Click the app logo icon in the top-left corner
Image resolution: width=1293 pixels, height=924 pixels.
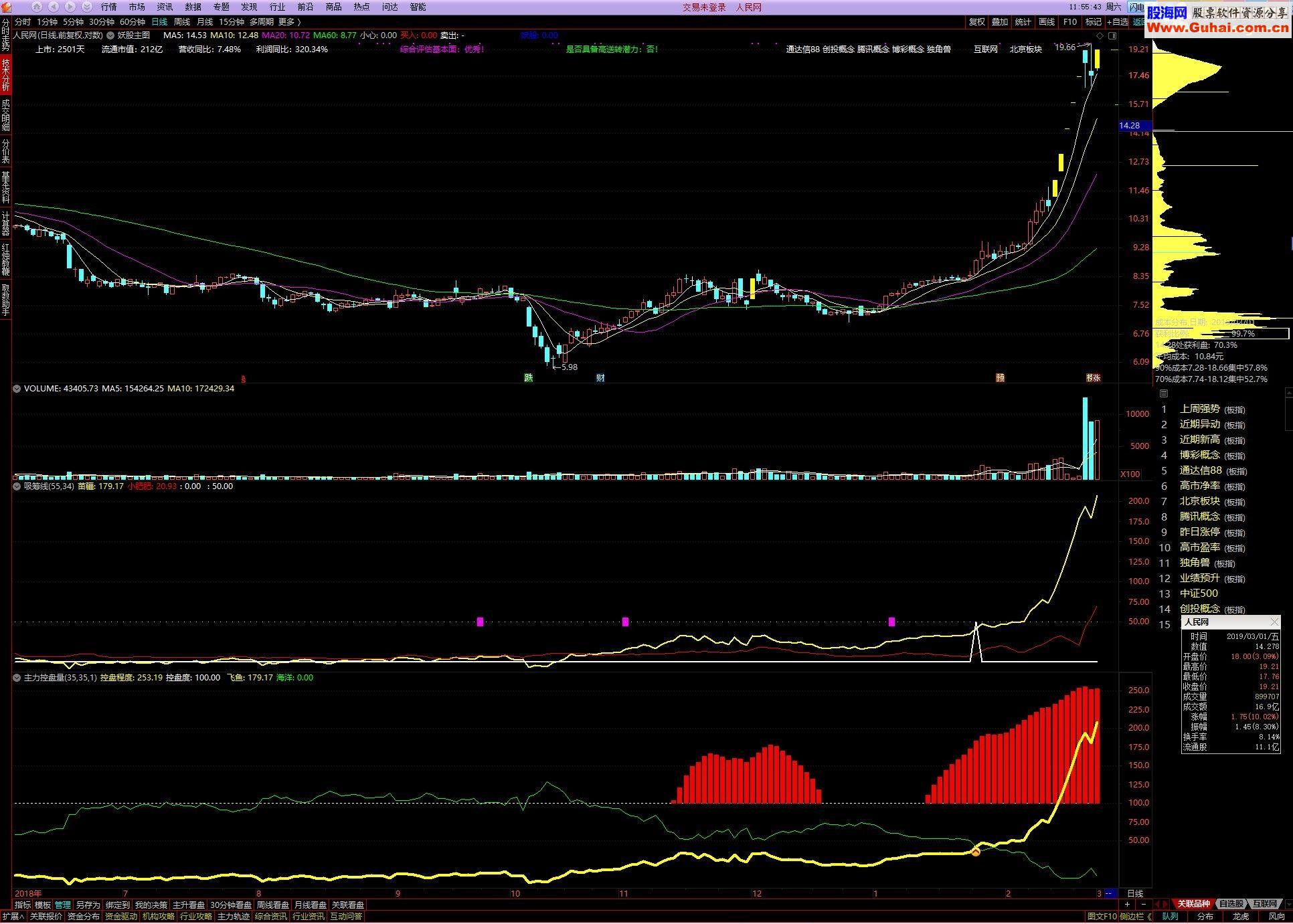(6, 7)
